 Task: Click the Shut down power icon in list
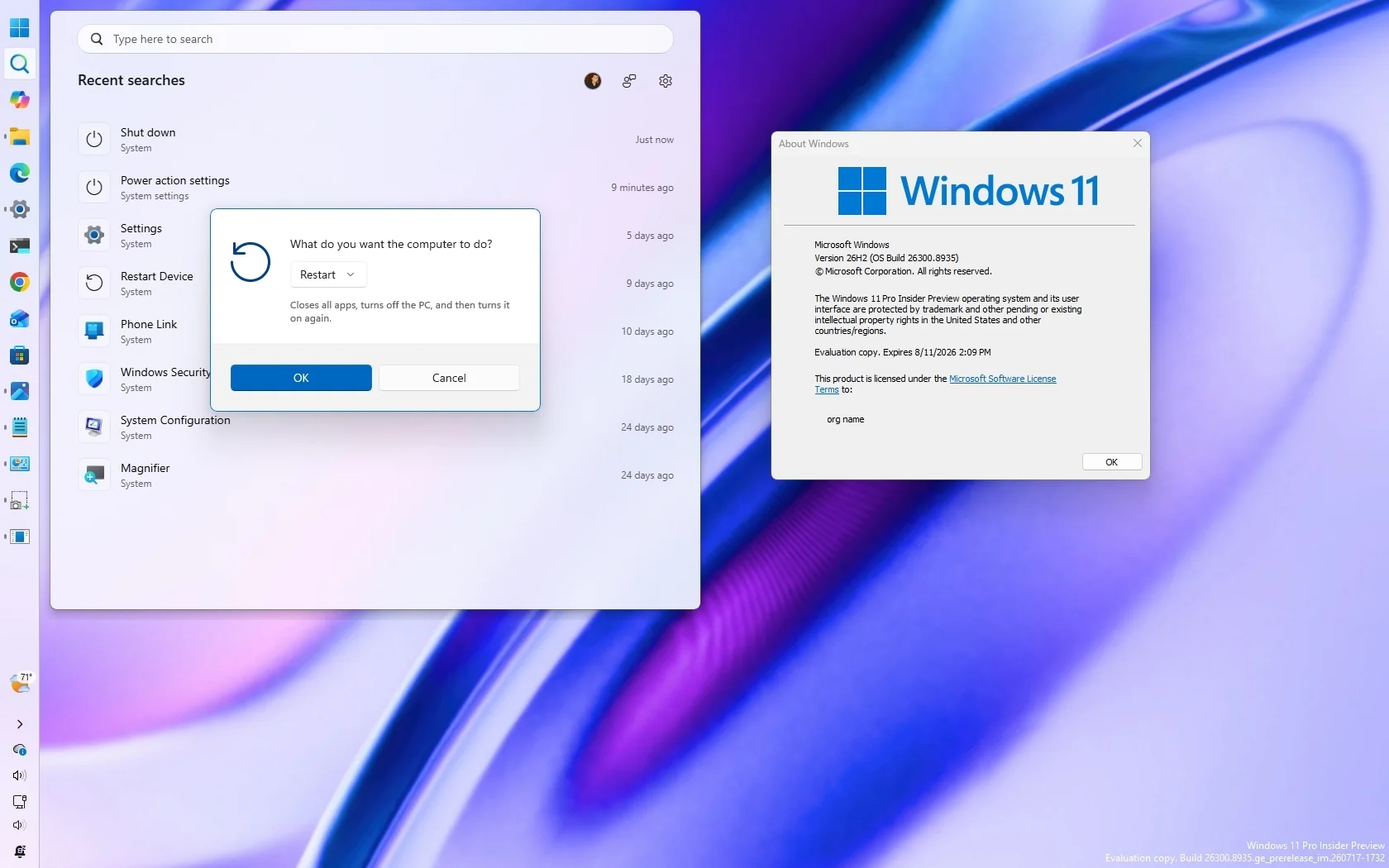94,139
